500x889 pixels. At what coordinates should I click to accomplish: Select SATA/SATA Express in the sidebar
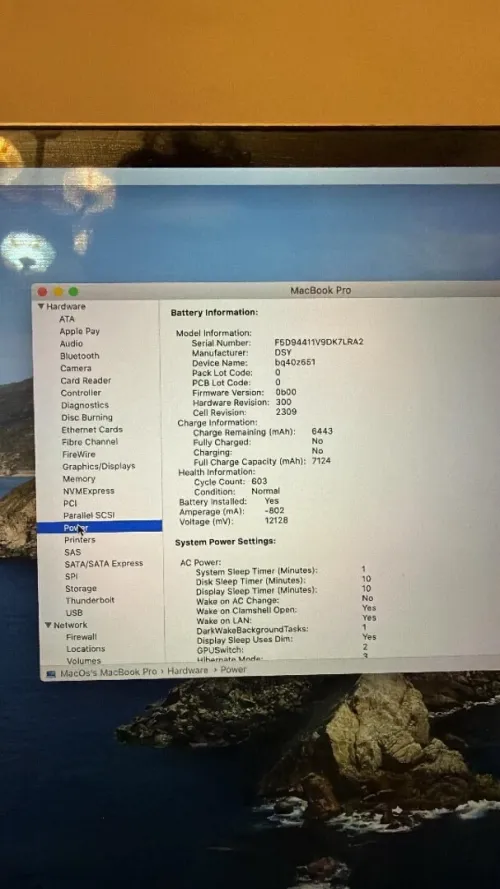104,564
